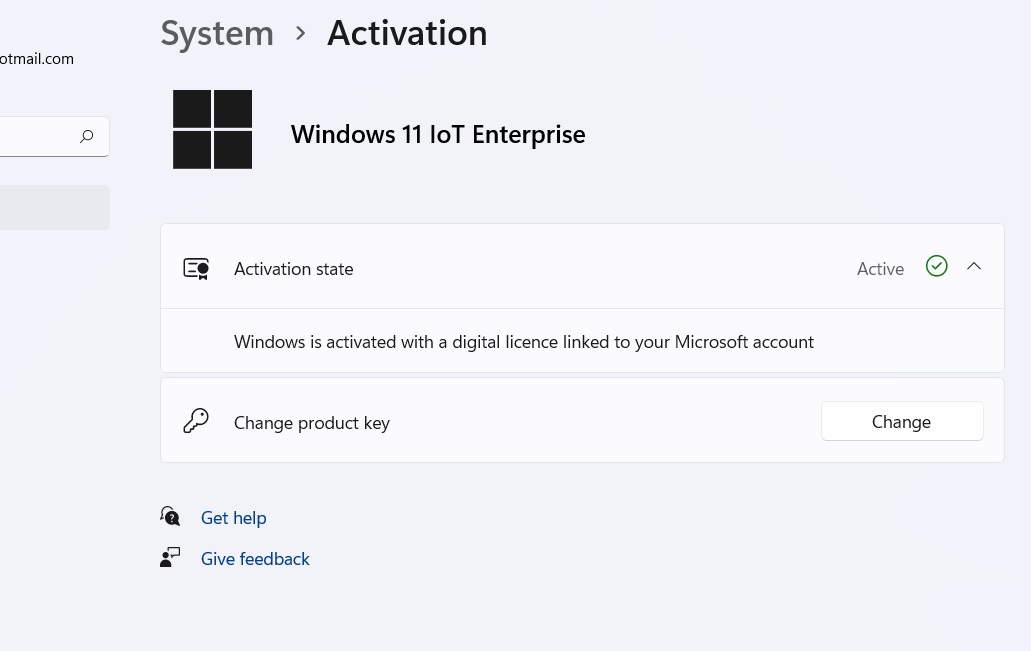Collapse the Activation state section
The height and width of the screenshot is (651, 1031).
point(974,267)
